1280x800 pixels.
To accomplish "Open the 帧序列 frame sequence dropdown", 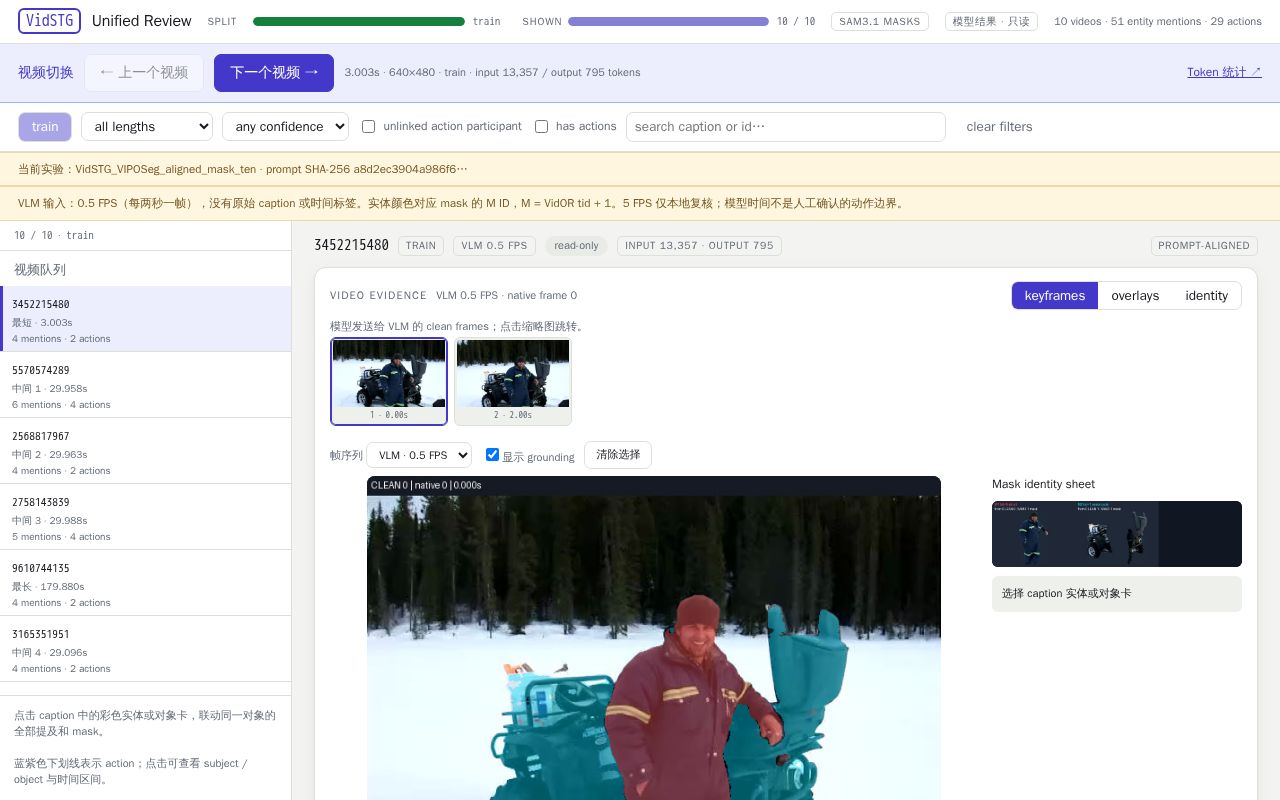I will (x=419, y=455).
